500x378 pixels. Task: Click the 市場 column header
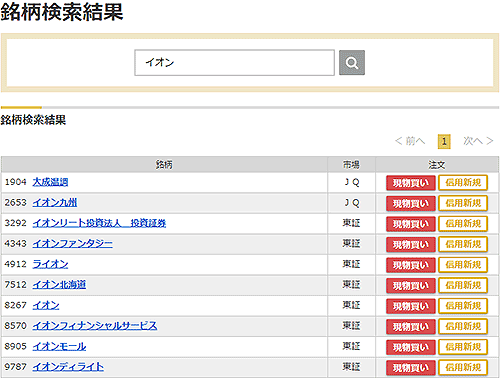coord(351,165)
